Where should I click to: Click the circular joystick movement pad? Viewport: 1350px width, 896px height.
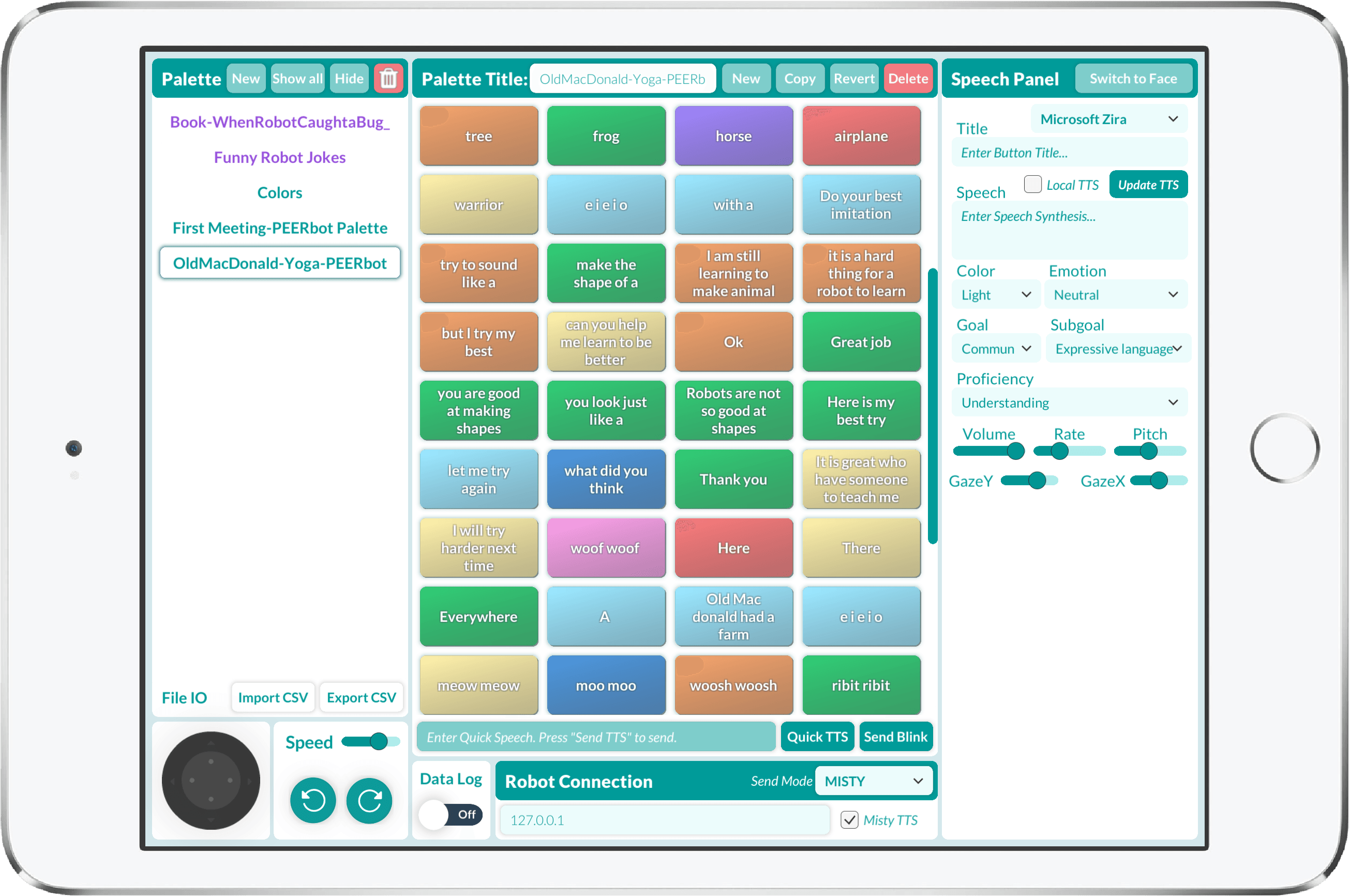tap(211, 780)
